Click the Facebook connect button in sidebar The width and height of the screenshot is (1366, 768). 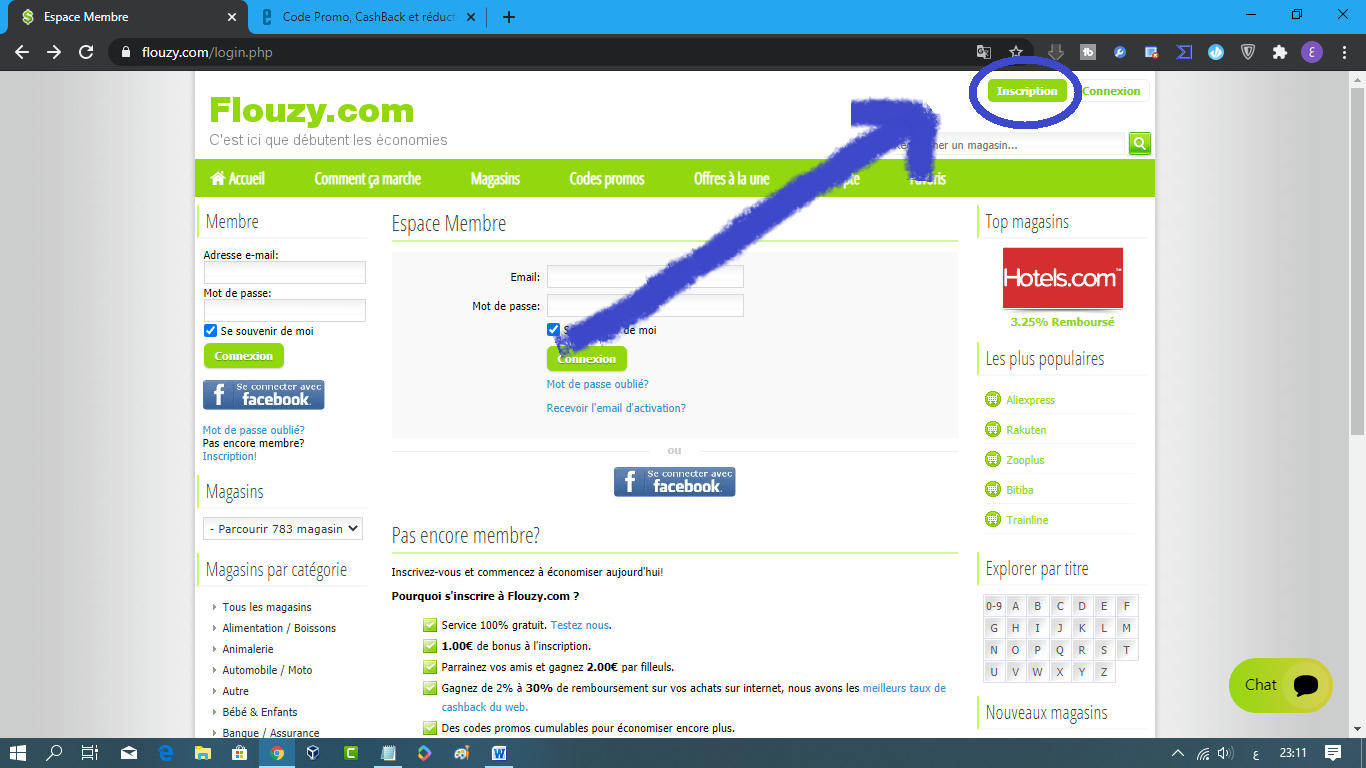tap(264, 395)
